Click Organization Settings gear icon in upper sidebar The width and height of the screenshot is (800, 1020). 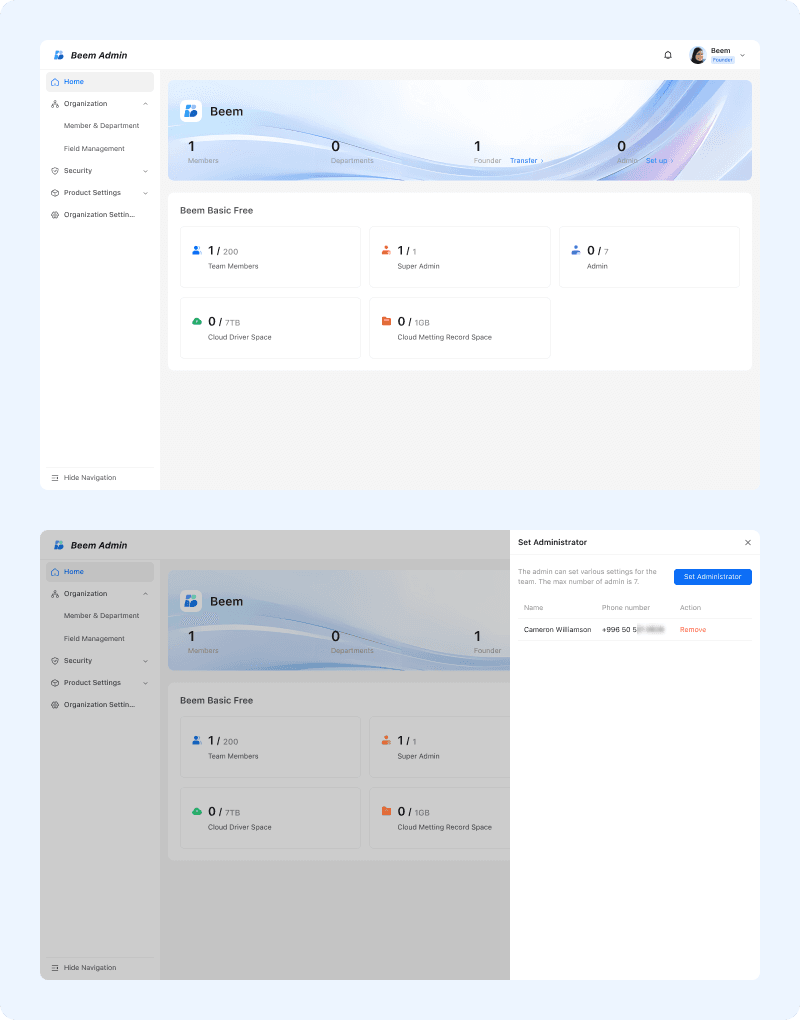55,215
